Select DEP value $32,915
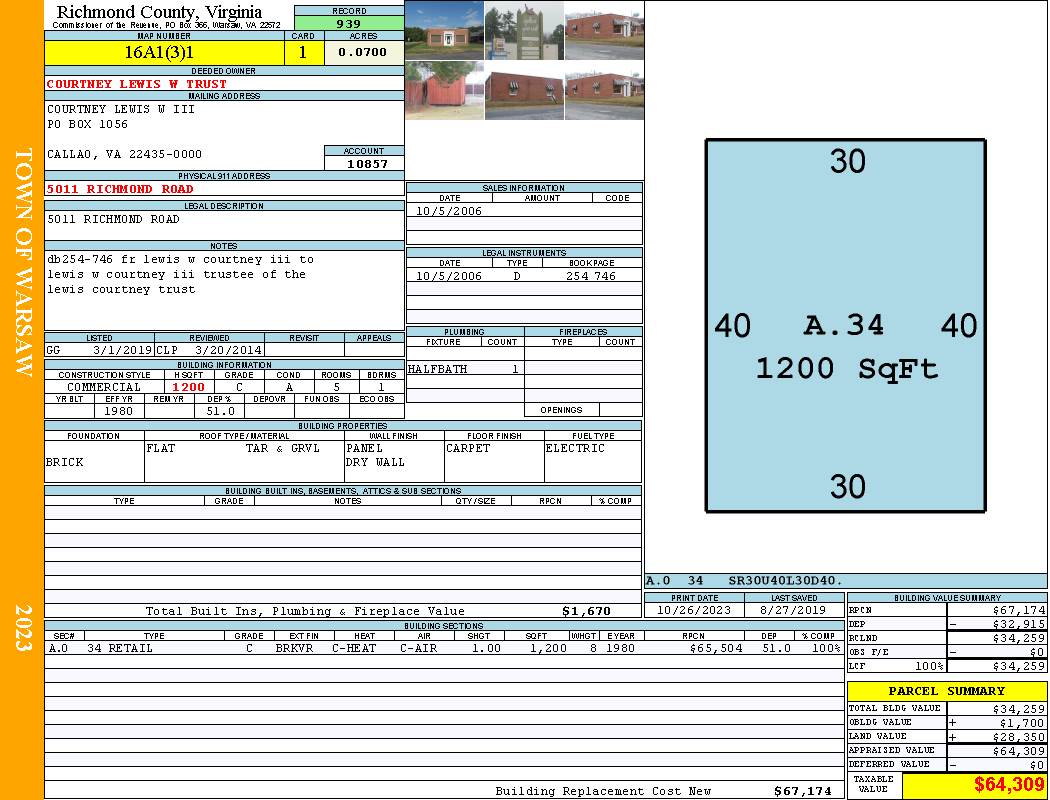Viewport: 1050px width, 800px height. [1018, 625]
